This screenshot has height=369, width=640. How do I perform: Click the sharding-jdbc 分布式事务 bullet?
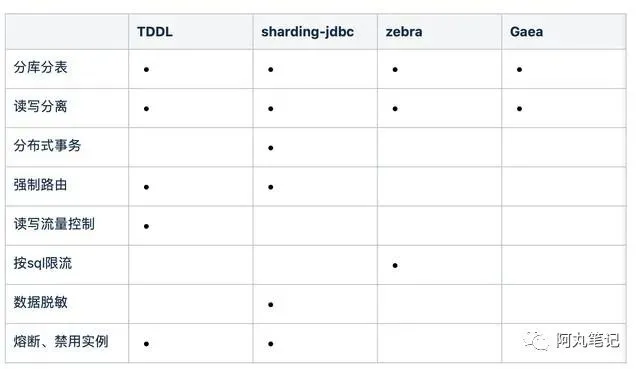[271, 148]
